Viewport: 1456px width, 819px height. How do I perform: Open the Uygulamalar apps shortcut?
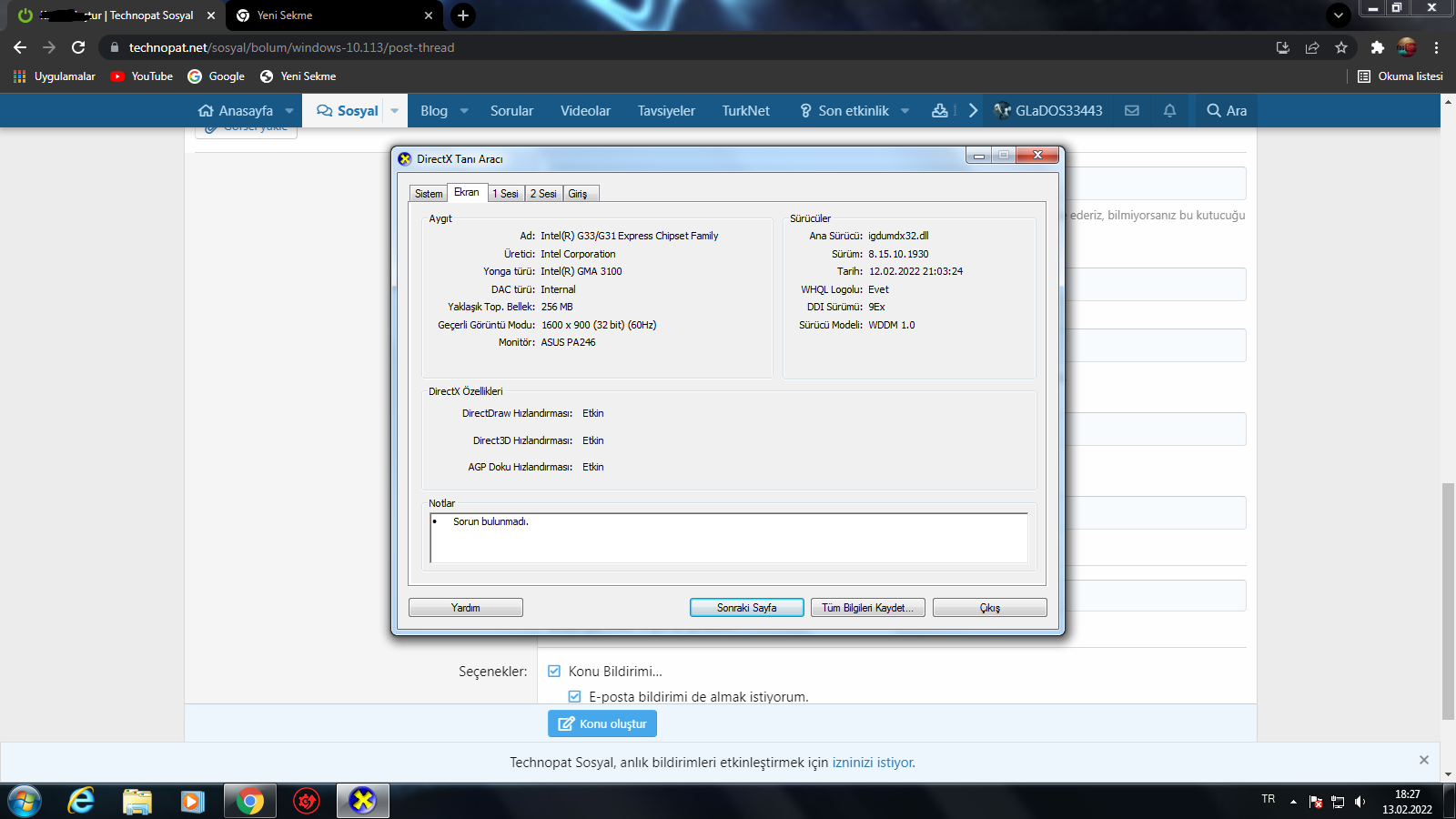click(55, 76)
